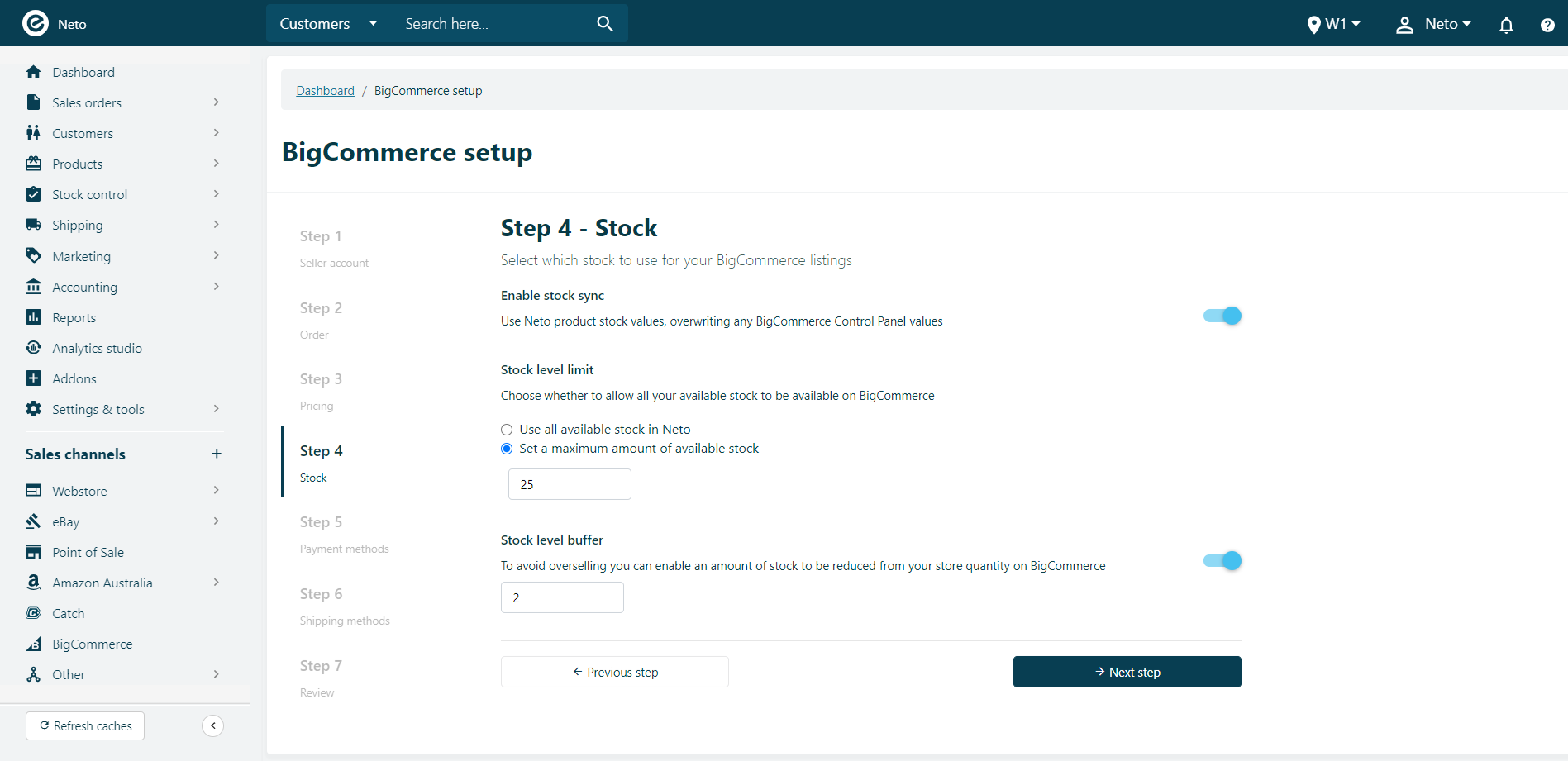This screenshot has height=761, width=1568.
Task: Expand the Settings & tools chevron
Action: (217, 409)
